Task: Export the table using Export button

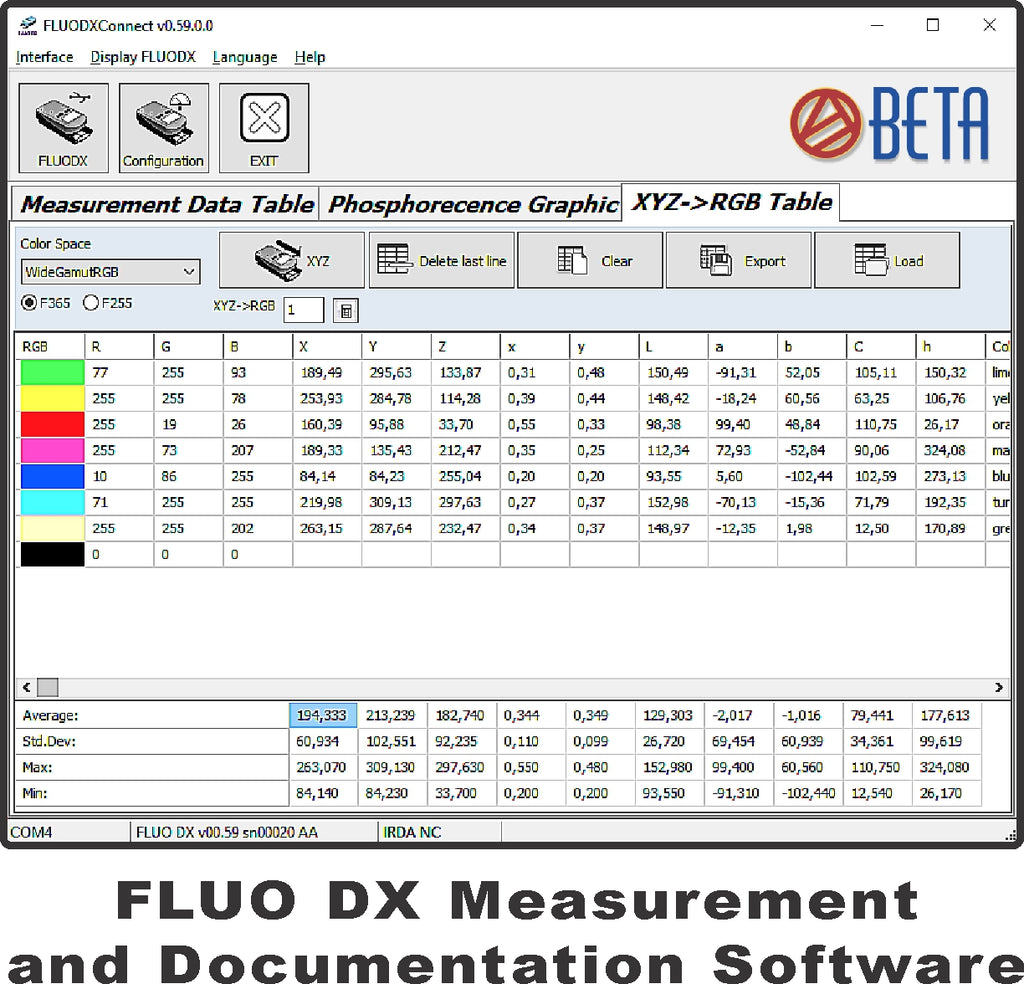Action: [x=738, y=261]
